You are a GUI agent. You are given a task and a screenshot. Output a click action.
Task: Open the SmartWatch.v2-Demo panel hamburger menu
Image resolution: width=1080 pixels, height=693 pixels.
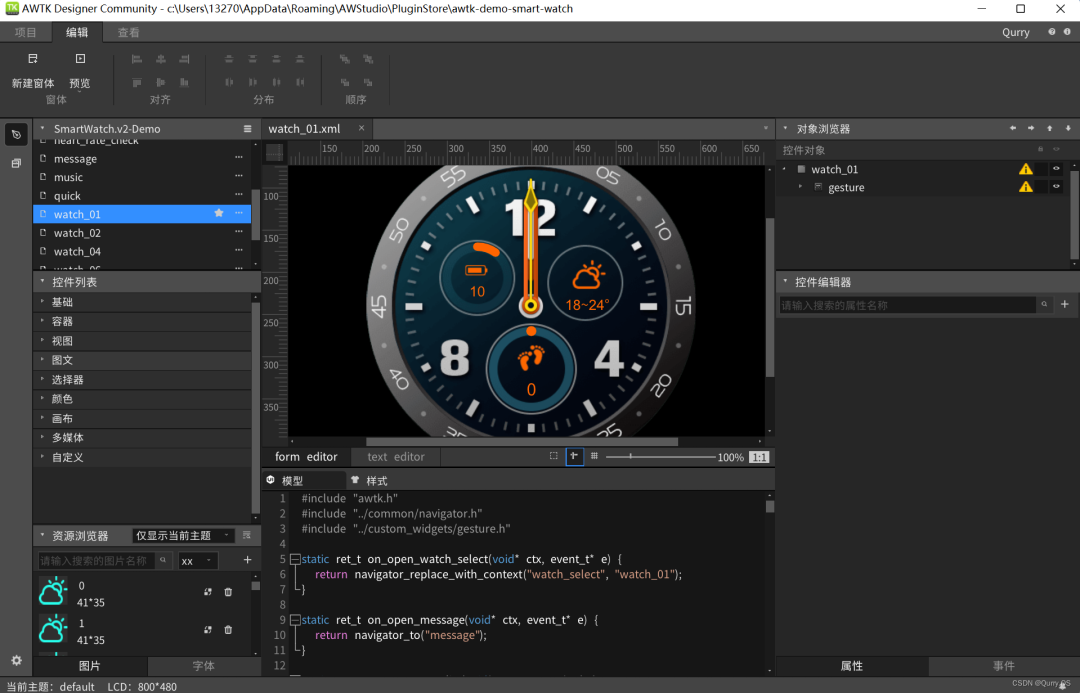tap(247, 129)
